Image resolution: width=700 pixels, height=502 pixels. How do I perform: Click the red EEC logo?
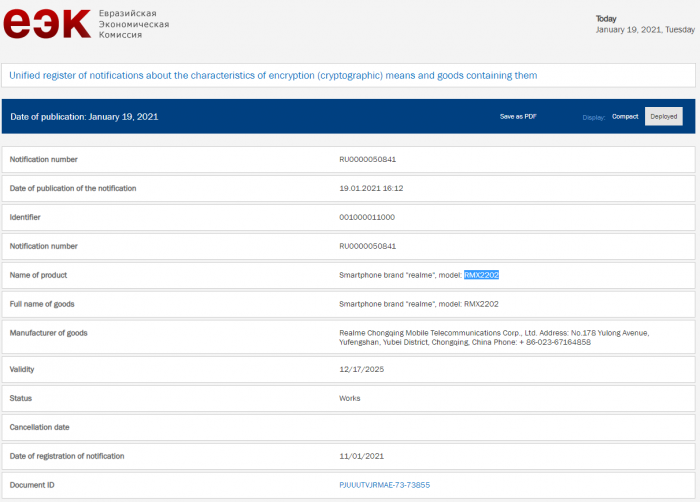click(47, 23)
